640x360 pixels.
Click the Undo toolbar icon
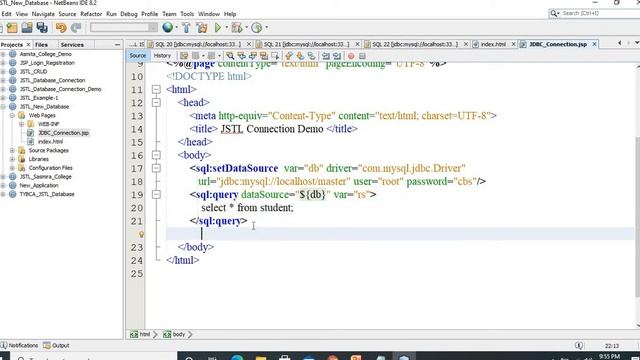click(61, 28)
